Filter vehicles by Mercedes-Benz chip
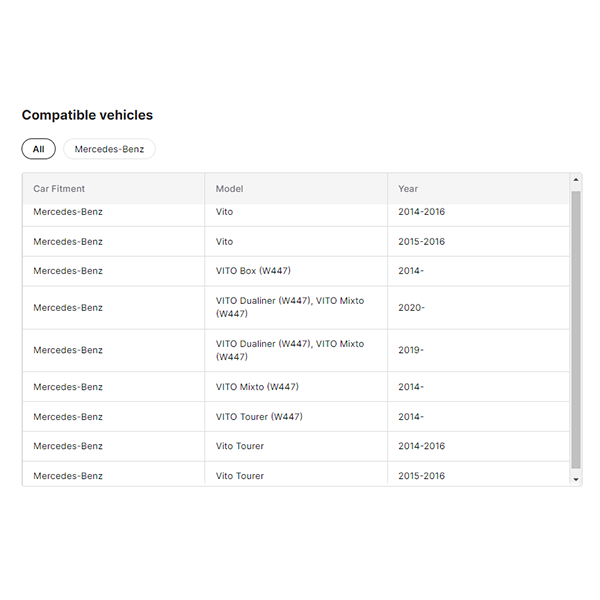The image size is (600, 600). pyautogui.click(x=109, y=149)
